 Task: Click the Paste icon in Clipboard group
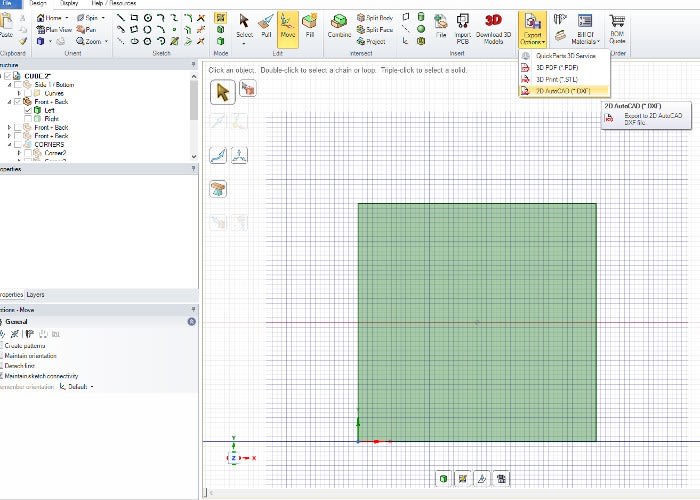tap(6, 25)
